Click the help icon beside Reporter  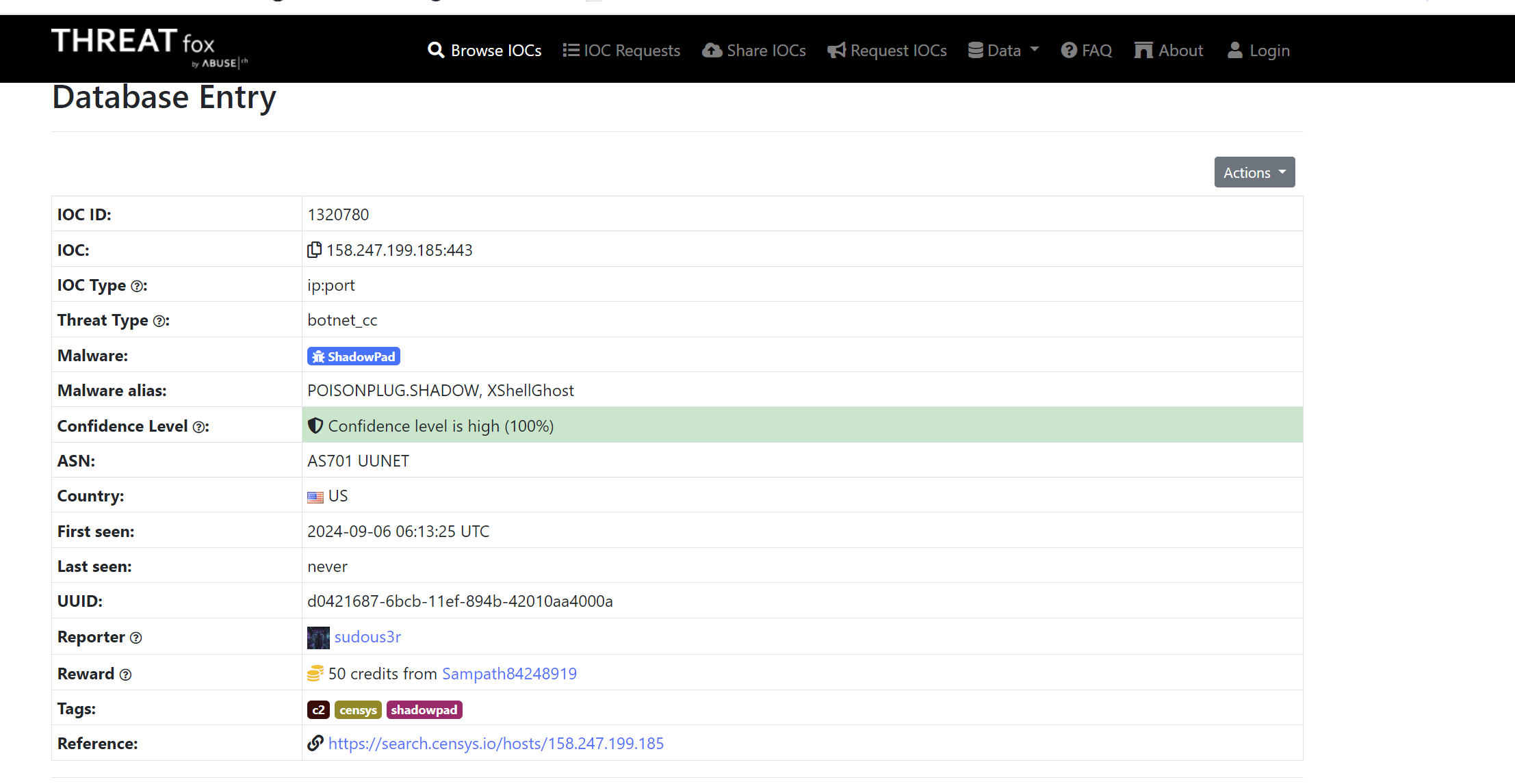136,638
